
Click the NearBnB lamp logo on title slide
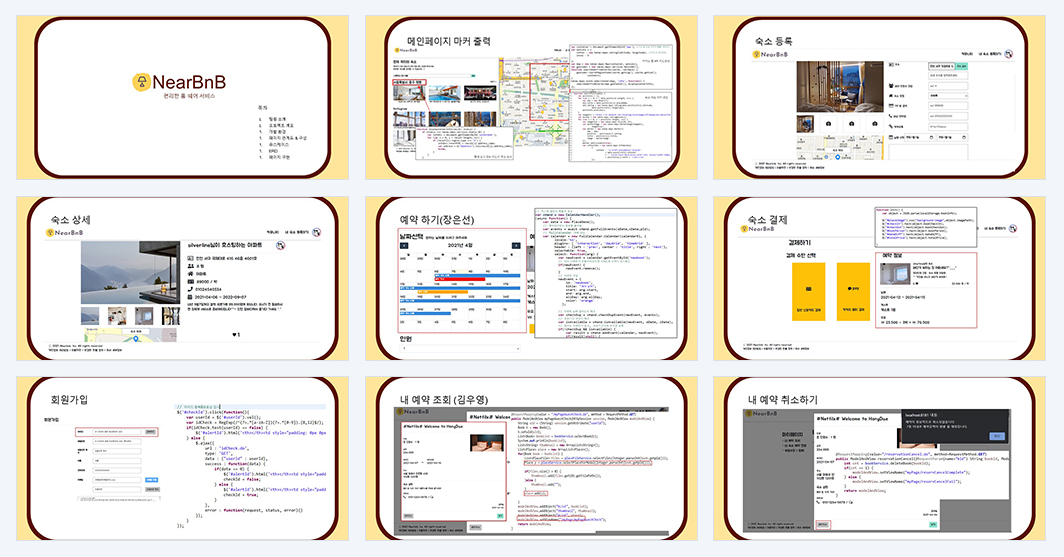[x=141, y=82]
